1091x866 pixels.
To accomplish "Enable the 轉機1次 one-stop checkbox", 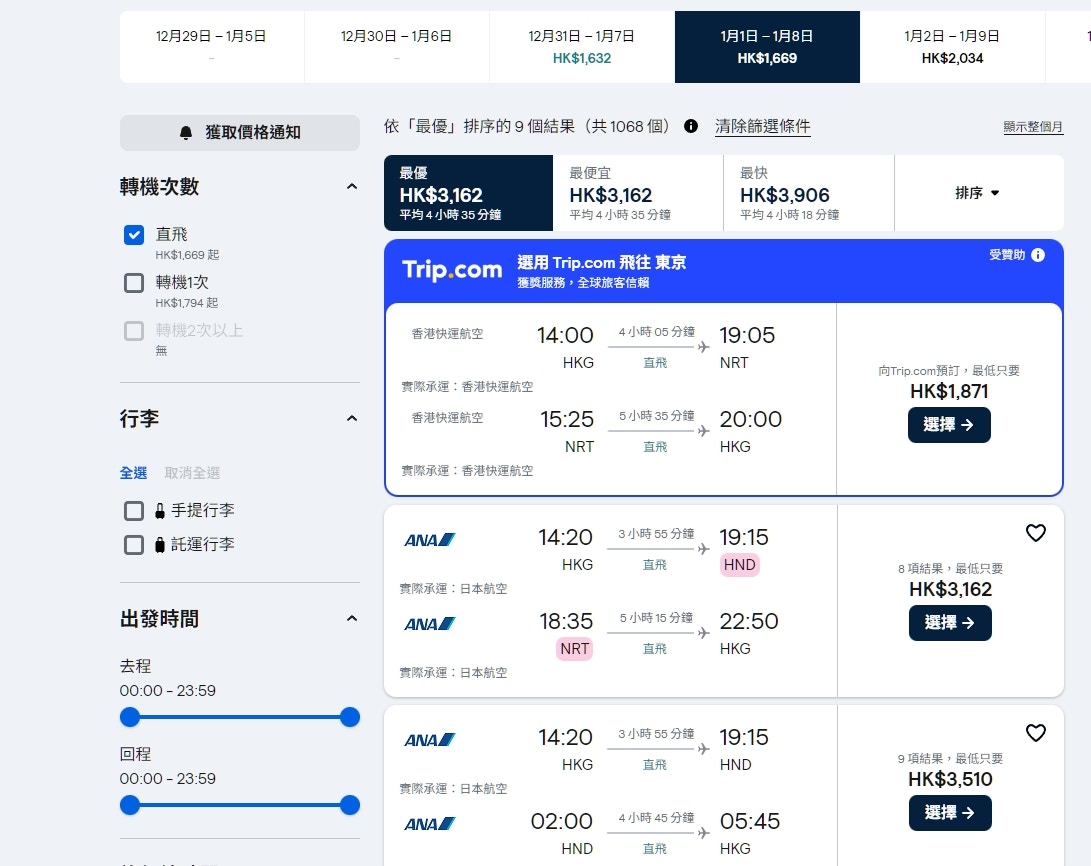I will 134,283.
